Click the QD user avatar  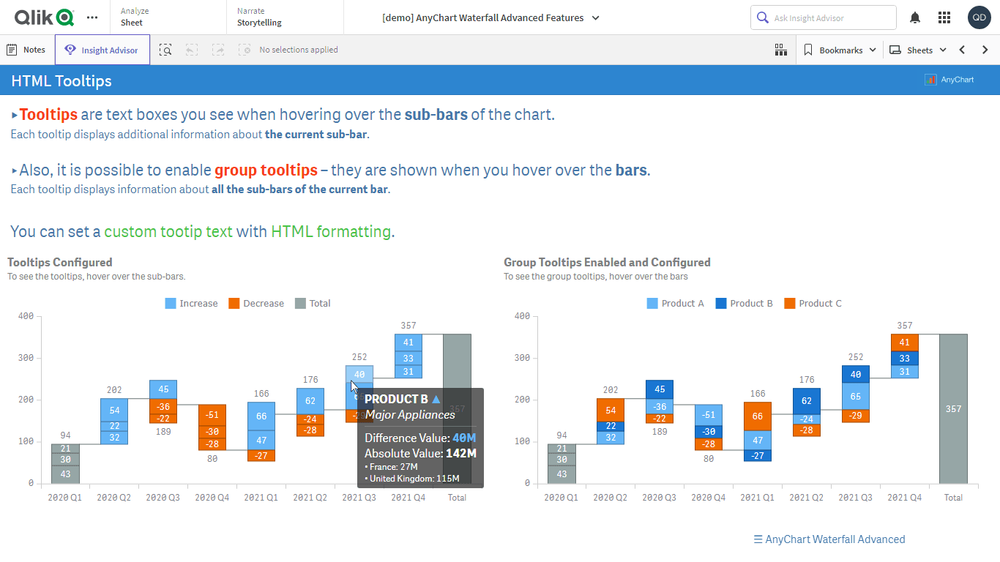click(979, 18)
